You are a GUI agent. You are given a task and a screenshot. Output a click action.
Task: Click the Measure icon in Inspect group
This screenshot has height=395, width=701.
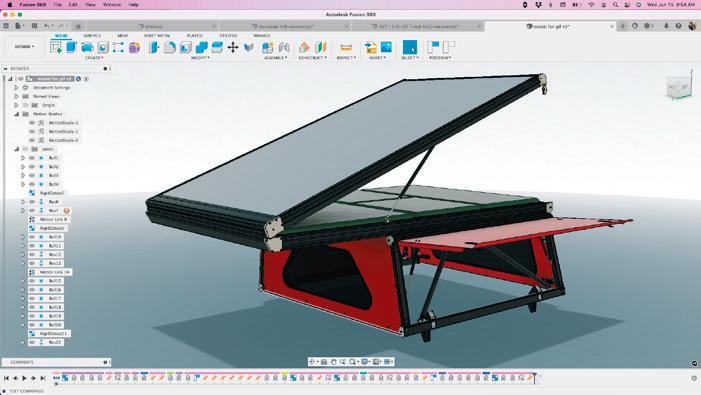tap(346, 47)
